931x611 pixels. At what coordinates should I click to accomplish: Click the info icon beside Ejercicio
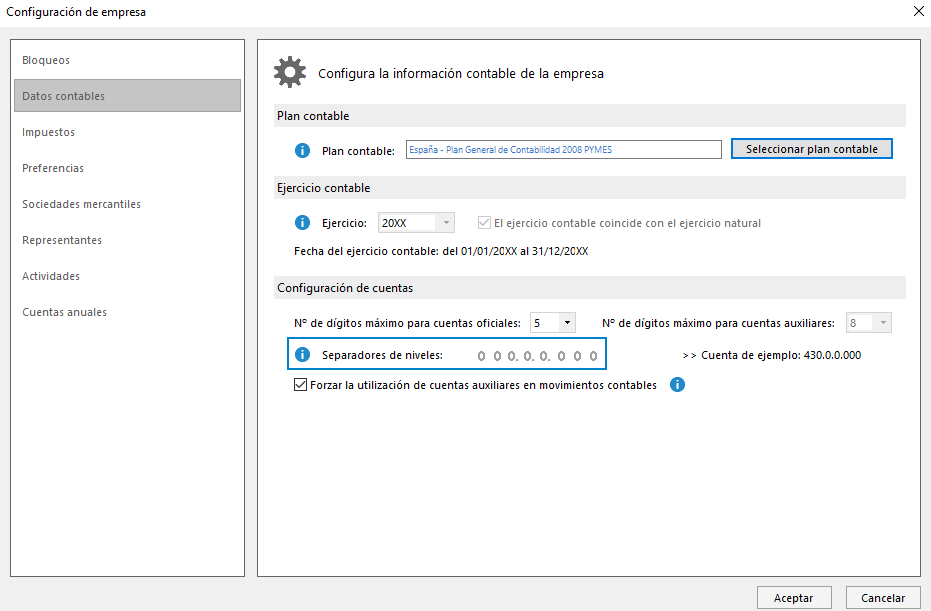[x=302, y=223]
